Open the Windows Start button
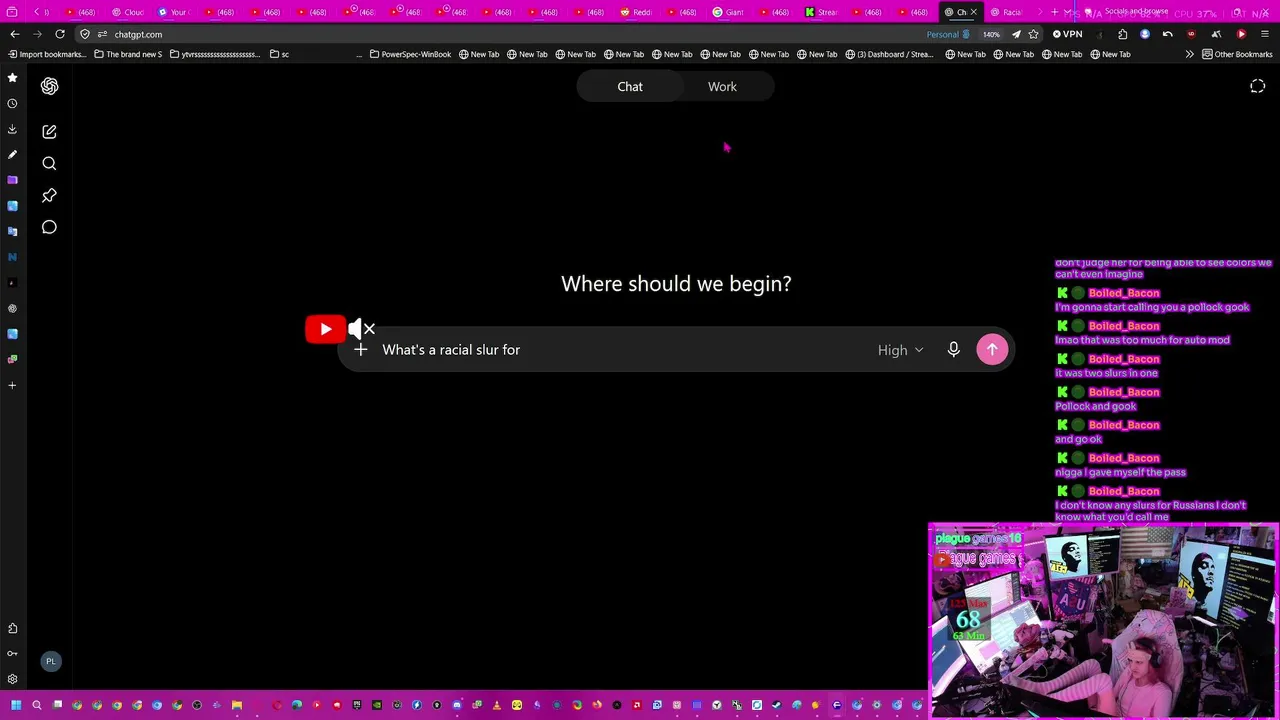The height and width of the screenshot is (720, 1280). pos(16,705)
